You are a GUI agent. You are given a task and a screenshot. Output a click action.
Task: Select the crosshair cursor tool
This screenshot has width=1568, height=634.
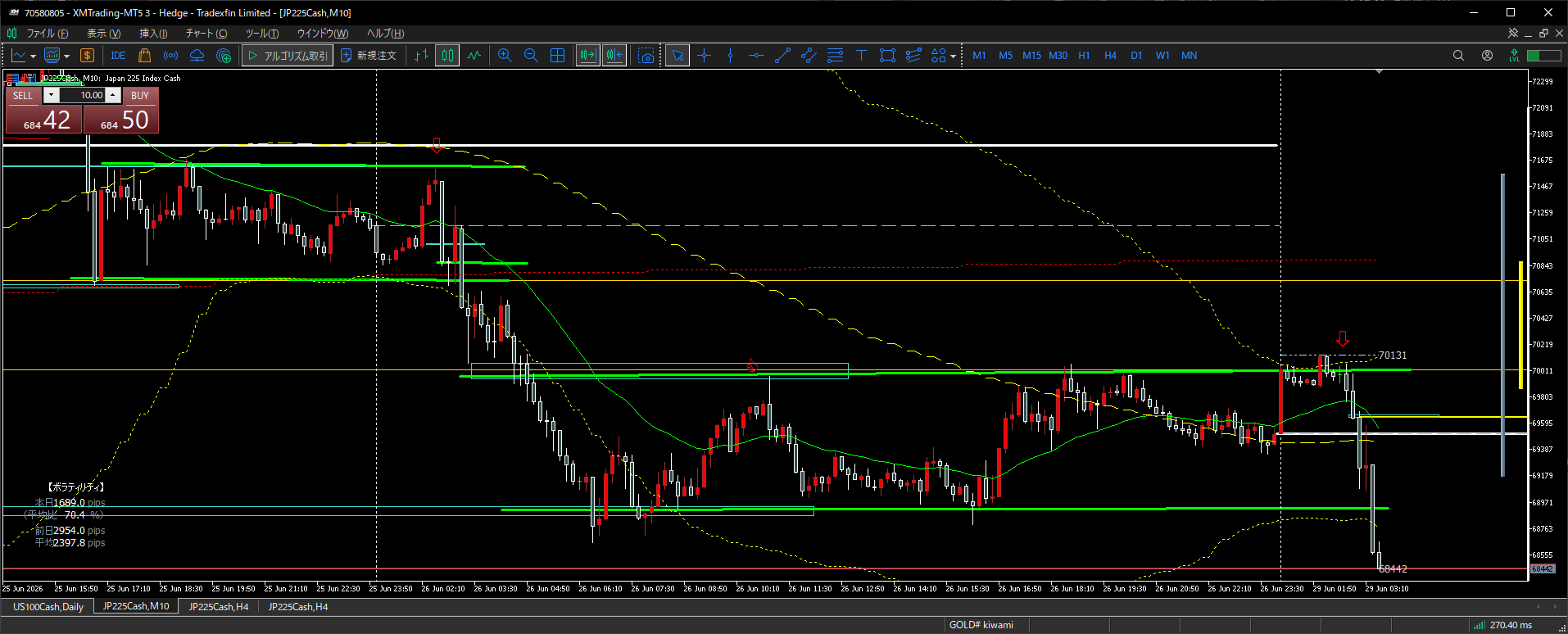[704, 56]
